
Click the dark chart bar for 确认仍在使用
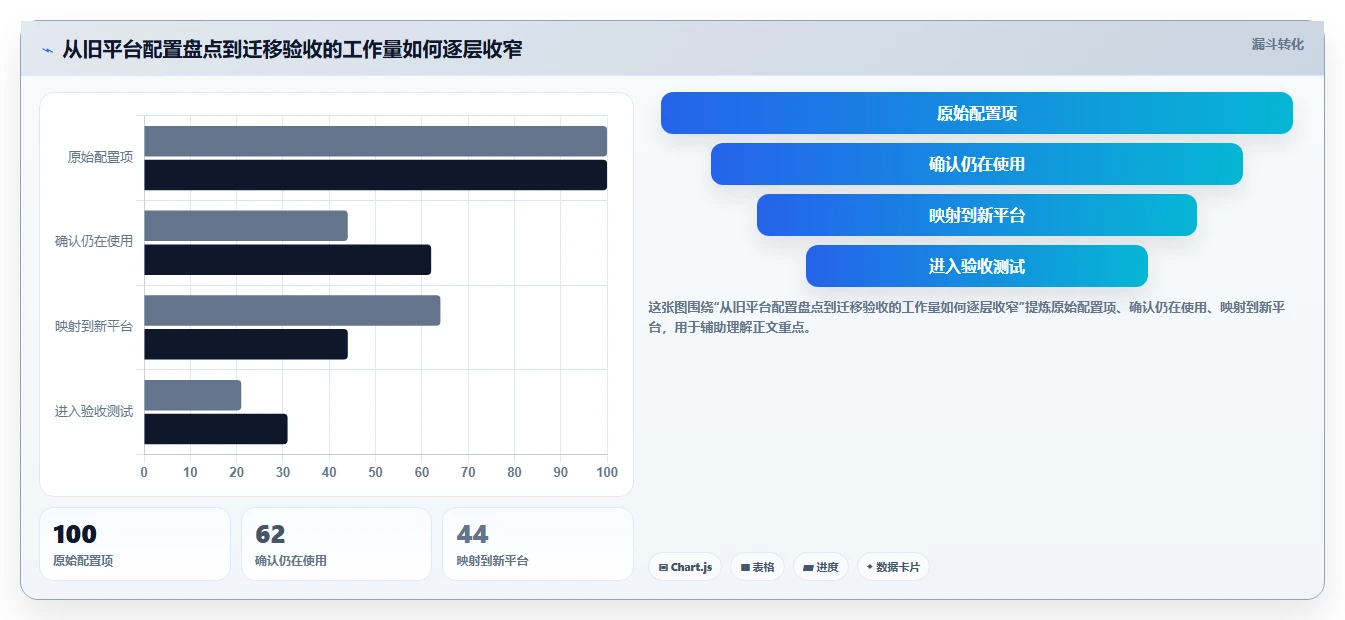(x=287, y=260)
